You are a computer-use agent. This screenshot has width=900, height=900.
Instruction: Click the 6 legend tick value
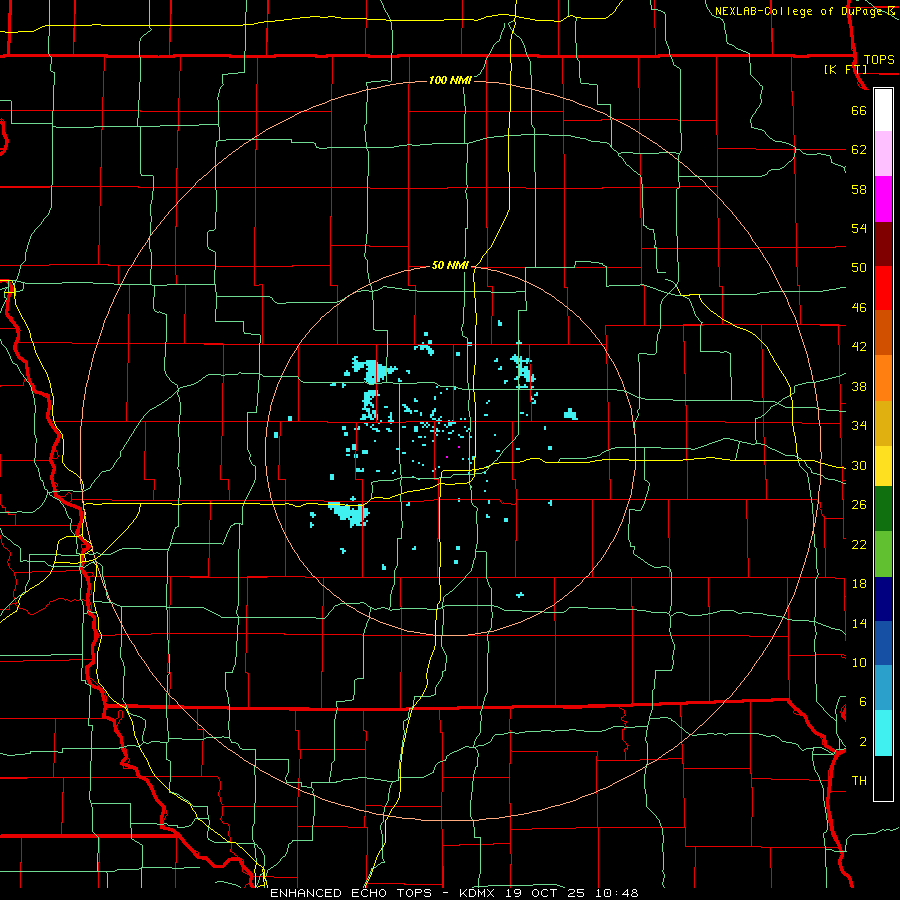coord(863,702)
